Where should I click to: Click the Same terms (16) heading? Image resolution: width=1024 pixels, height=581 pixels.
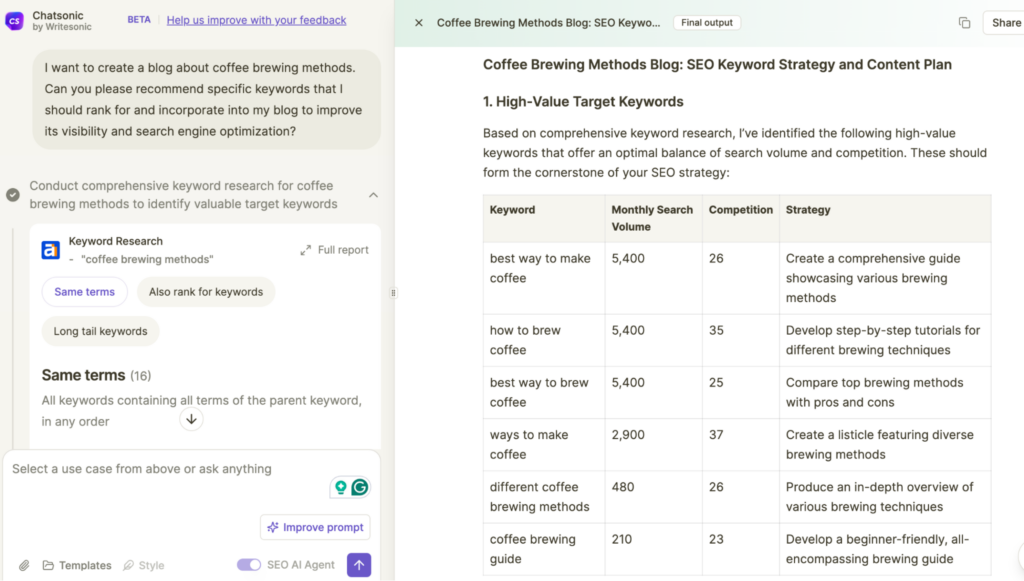(97, 375)
